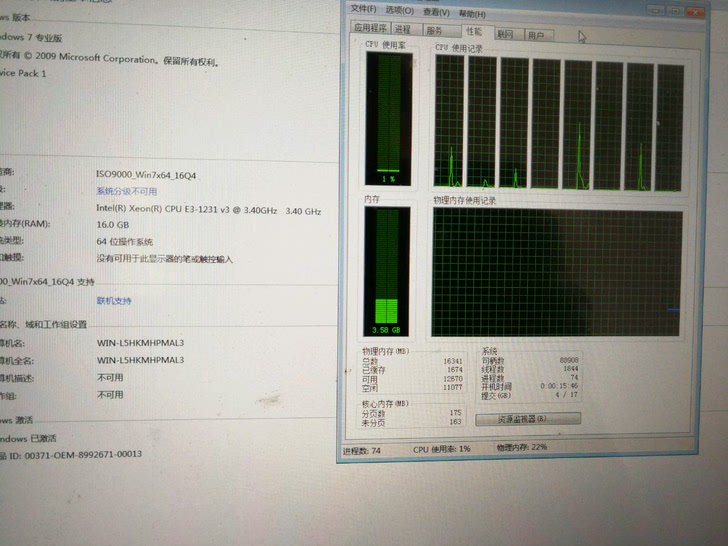Close the Task Manager window

click(696, 12)
